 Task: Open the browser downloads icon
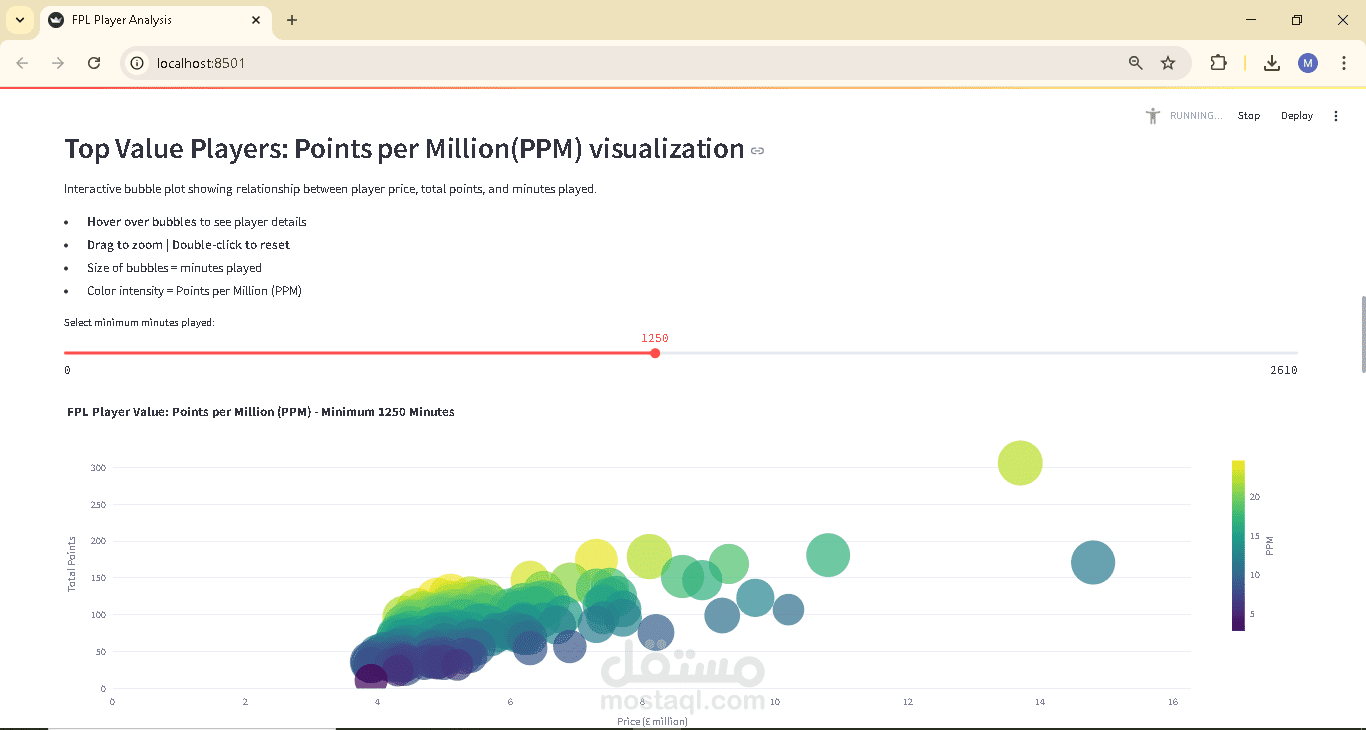point(1272,63)
